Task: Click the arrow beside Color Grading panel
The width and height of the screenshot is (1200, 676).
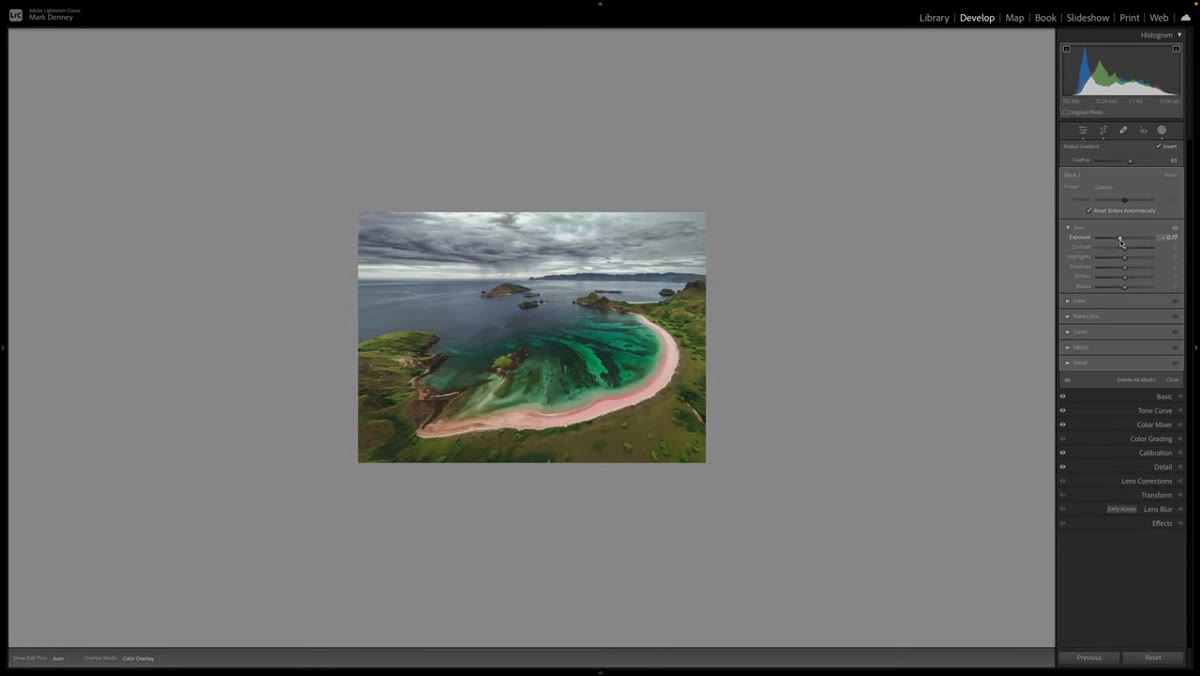Action: (x=1180, y=439)
